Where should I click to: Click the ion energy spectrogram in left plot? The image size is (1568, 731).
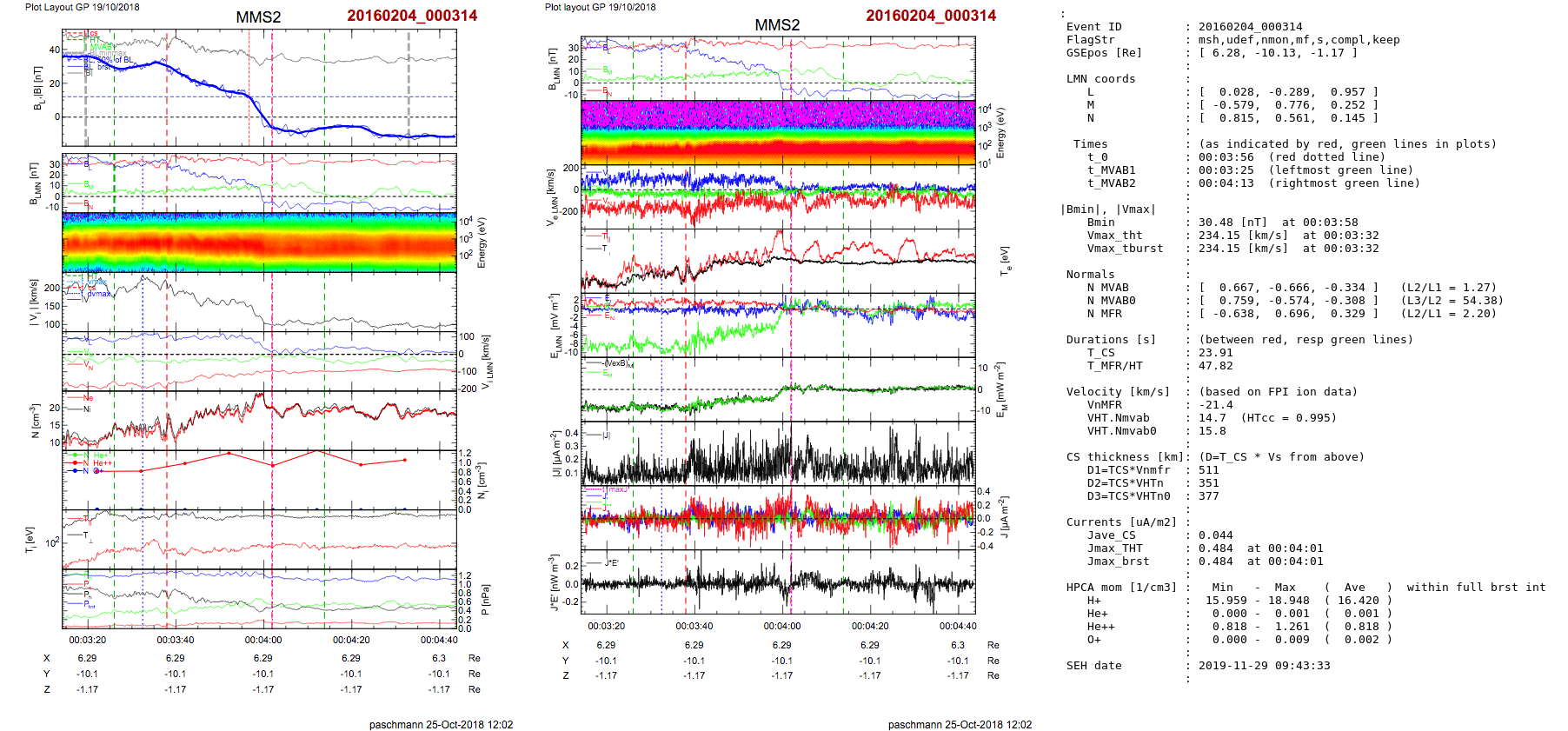pyautogui.click(x=259, y=243)
